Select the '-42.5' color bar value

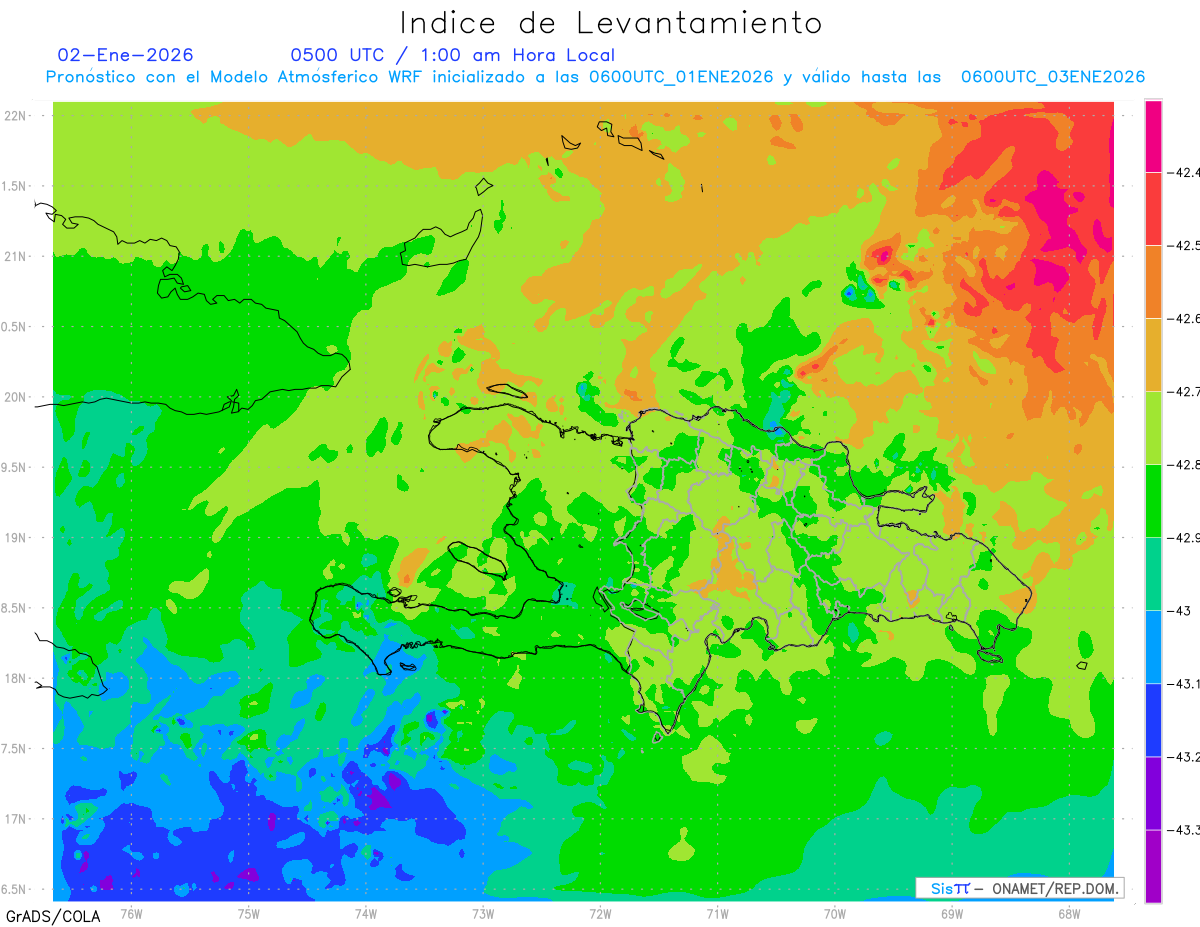pyautogui.click(x=1184, y=245)
